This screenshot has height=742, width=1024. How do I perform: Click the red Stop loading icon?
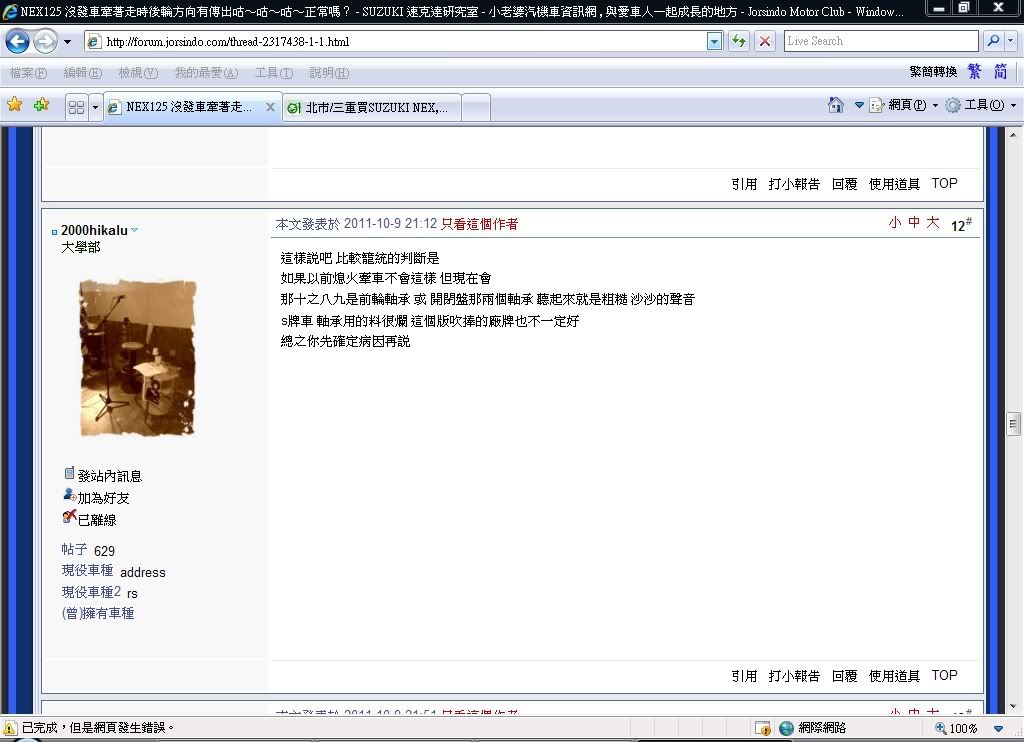(x=764, y=41)
